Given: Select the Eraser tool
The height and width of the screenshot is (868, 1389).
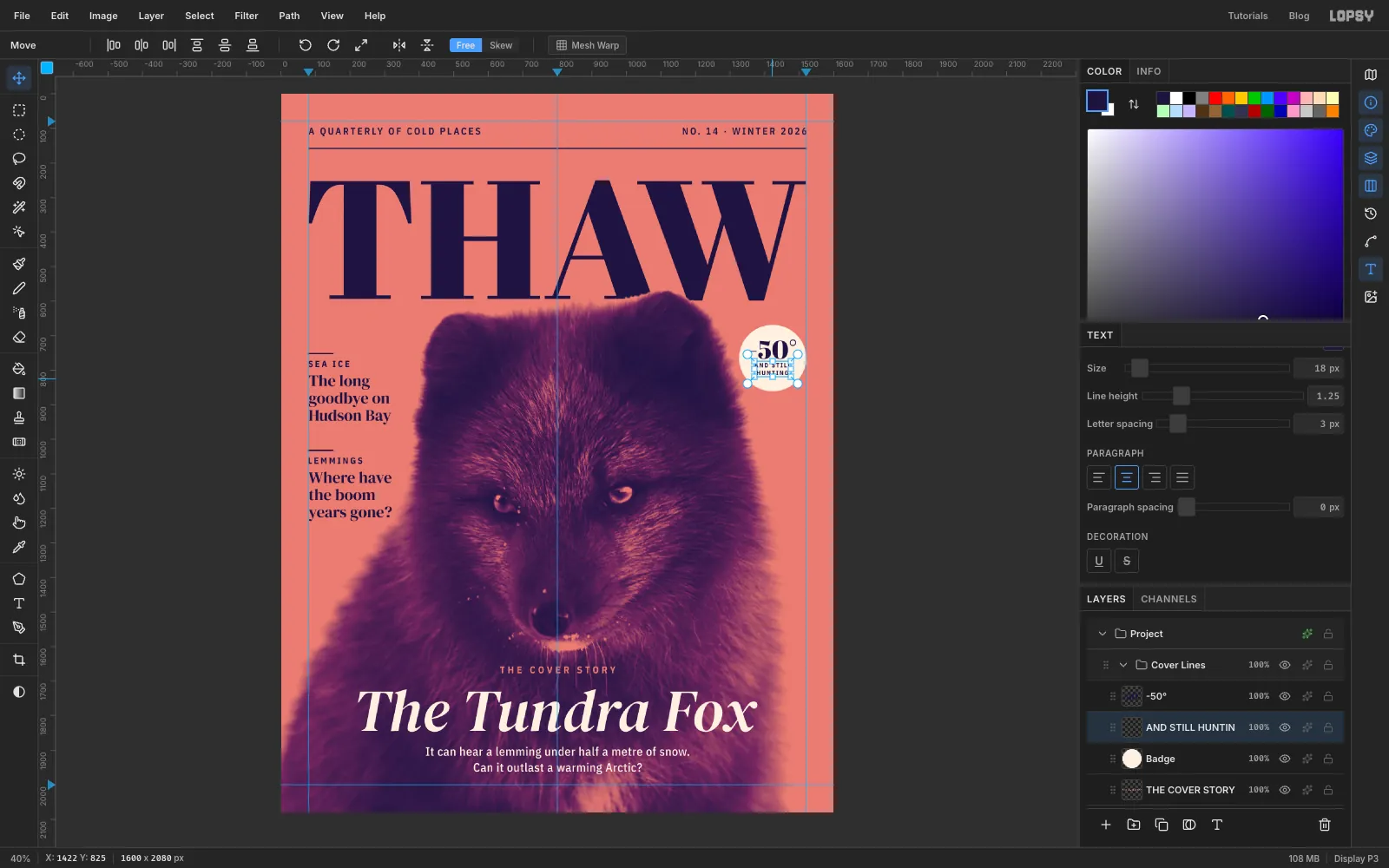Looking at the screenshot, I should tap(19, 337).
